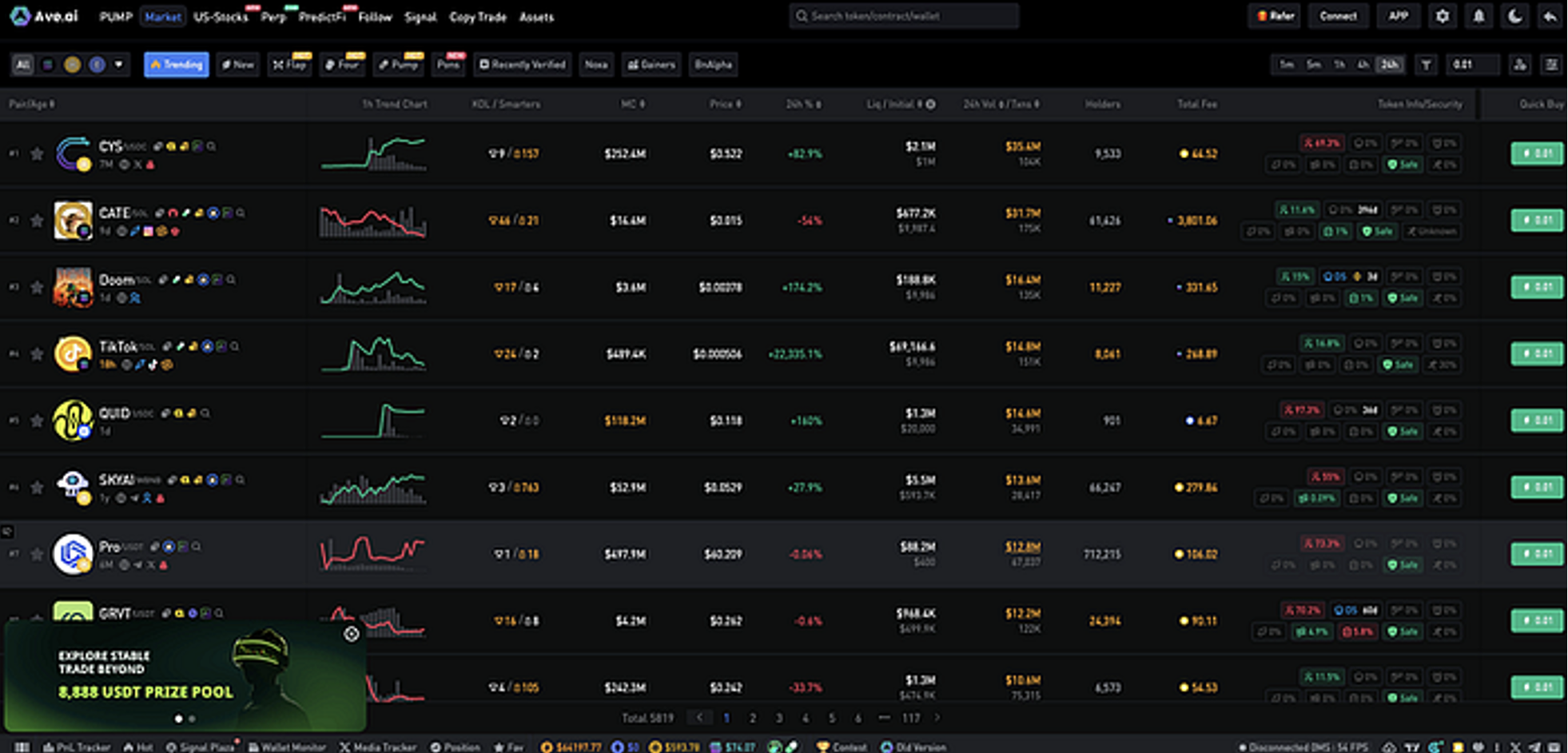Click the search icon beside SKYAI
The height and width of the screenshot is (753, 1568).
240,480
